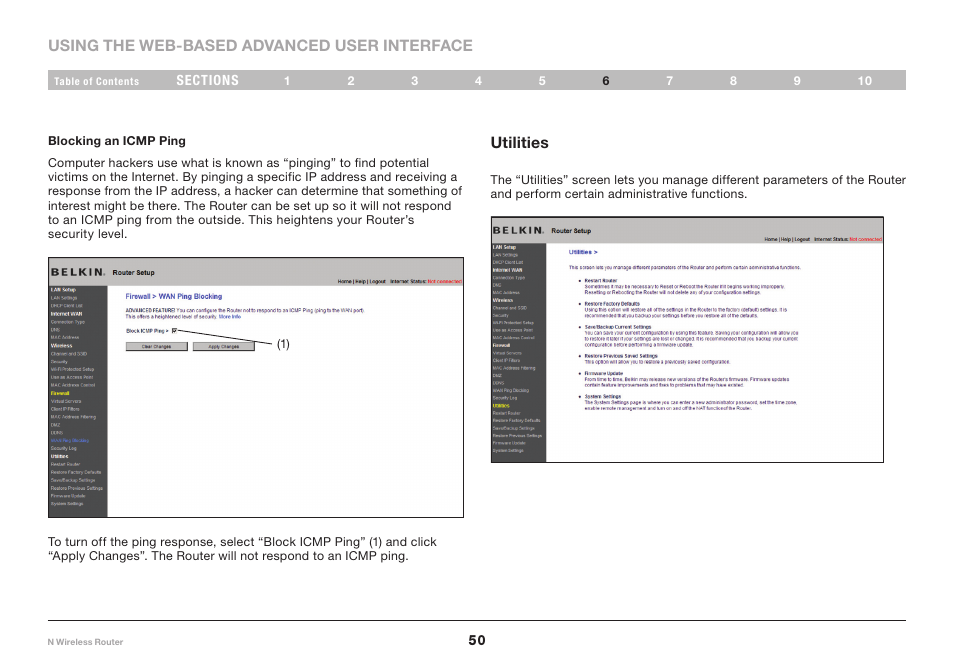
Task: Click Belkin logo in Utilities screenshot
Action: coord(518,231)
